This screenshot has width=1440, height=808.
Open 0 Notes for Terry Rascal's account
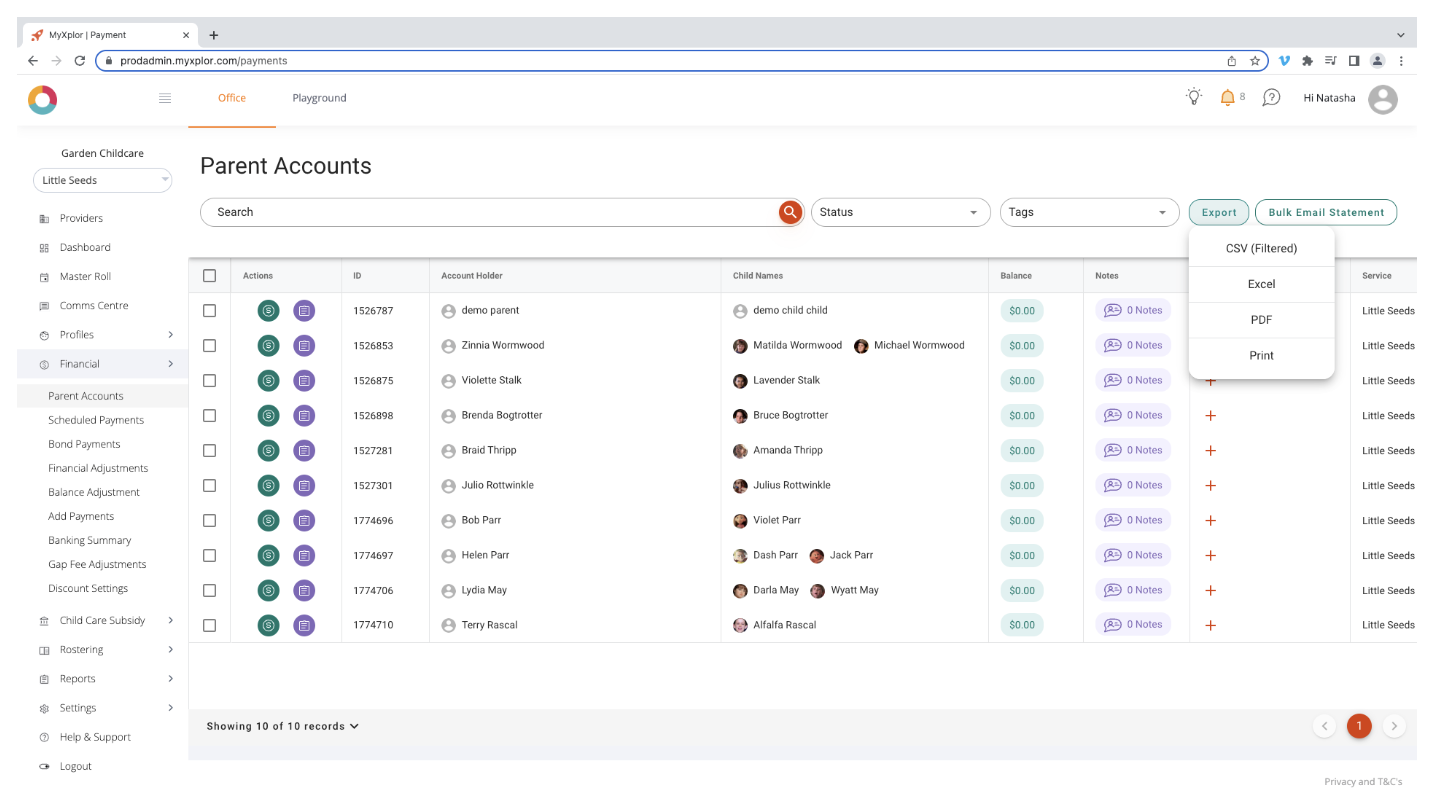click(x=1133, y=624)
